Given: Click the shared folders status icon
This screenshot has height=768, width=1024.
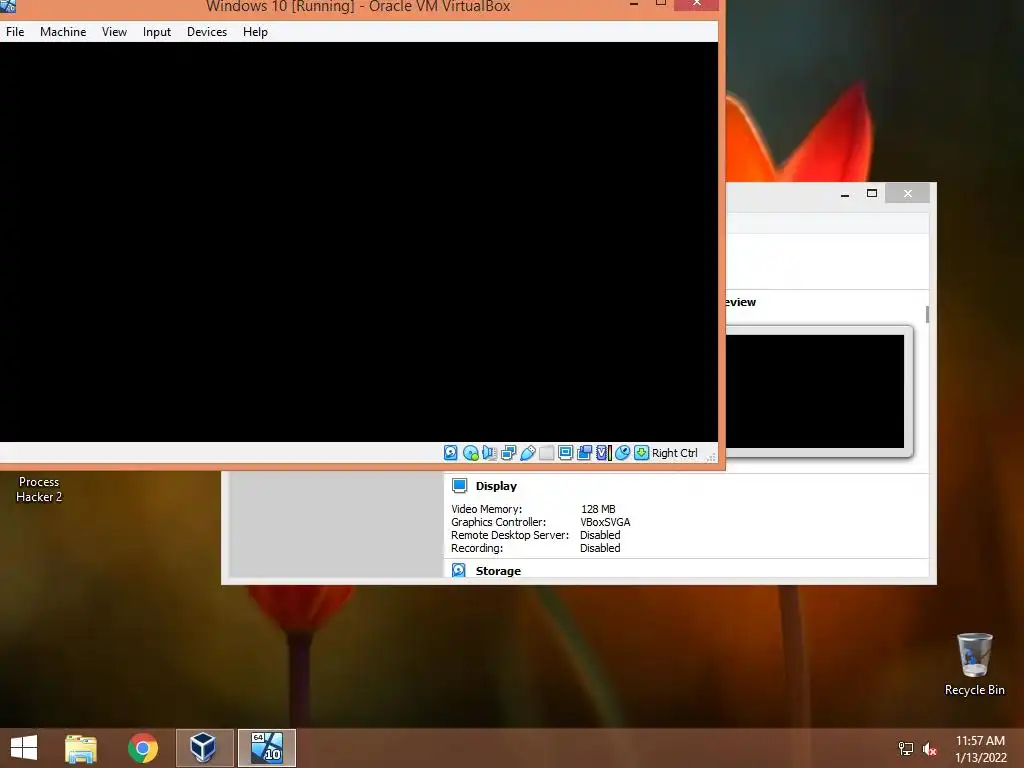Looking at the screenshot, I should coord(547,453).
